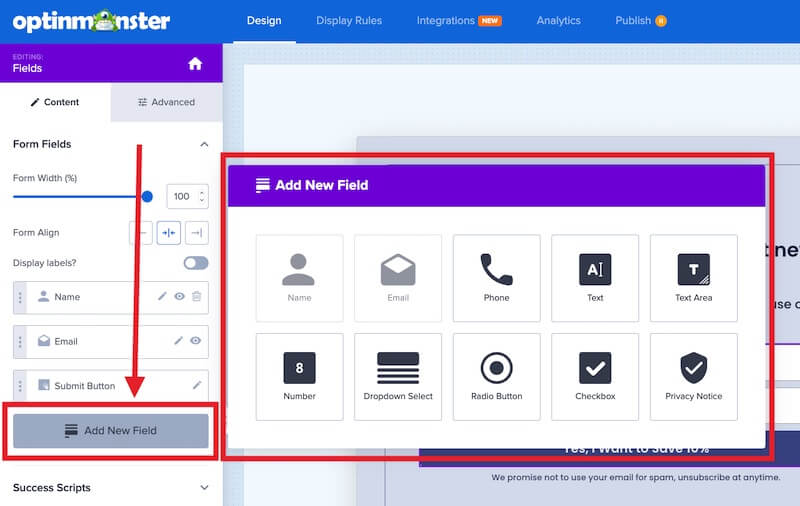
Task: Add a Radio Button field
Action: 496,377
